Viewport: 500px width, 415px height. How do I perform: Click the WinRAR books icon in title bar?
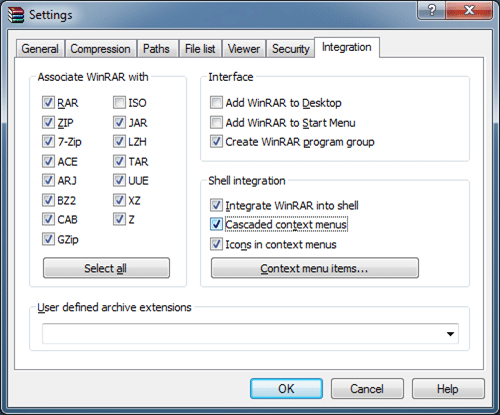[16, 15]
